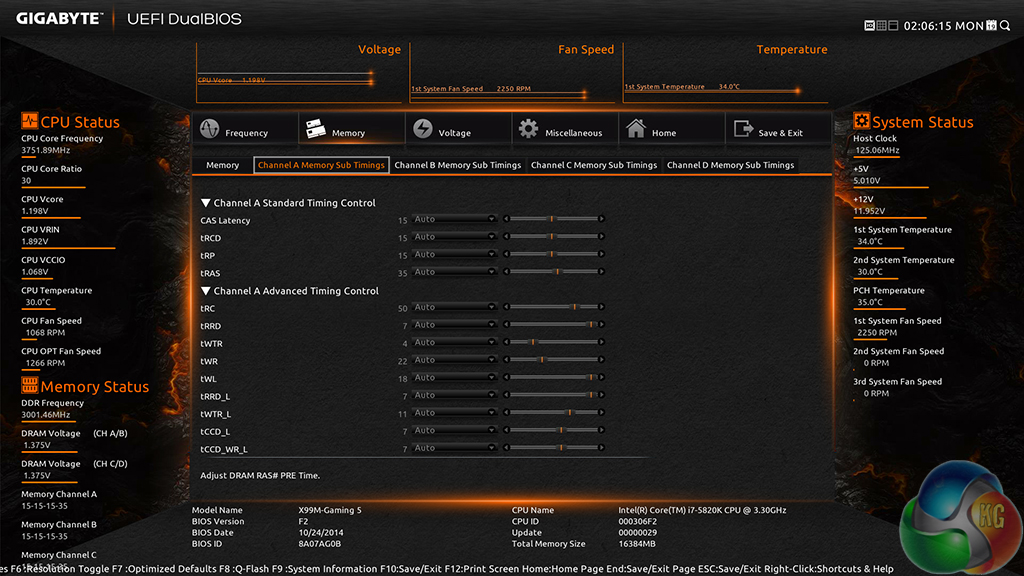Click the tWR slider handle
The width and height of the screenshot is (1024, 576).
tap(541, 360)
